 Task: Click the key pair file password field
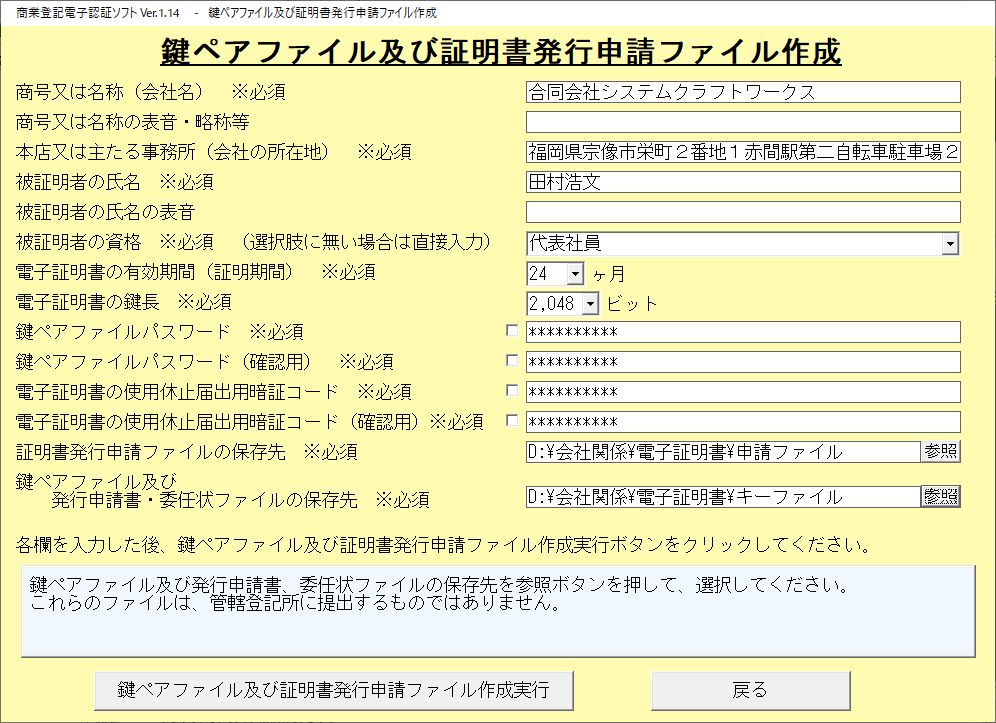pos(742,332)
